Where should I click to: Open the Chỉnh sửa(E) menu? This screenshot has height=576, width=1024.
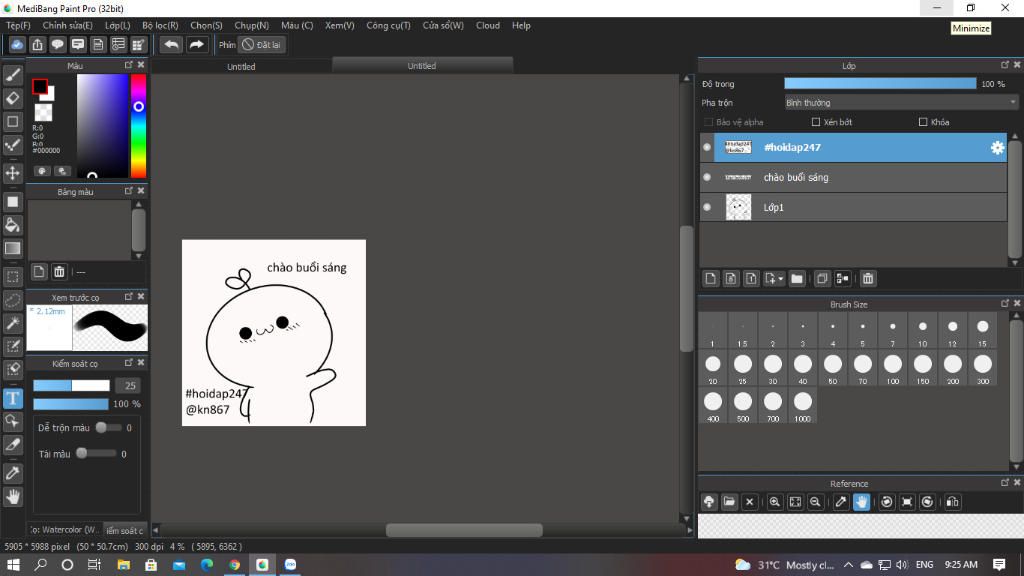point(67,25)
